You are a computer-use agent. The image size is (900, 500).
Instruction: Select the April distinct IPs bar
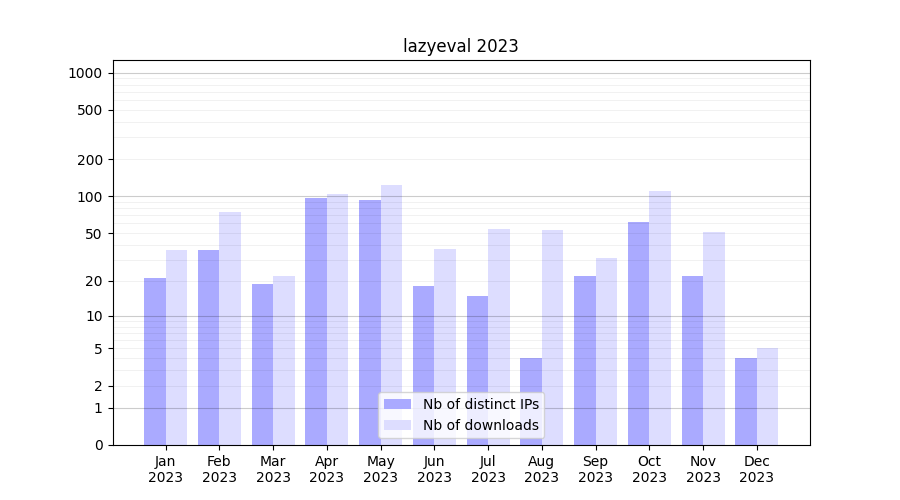coord(316,321)
